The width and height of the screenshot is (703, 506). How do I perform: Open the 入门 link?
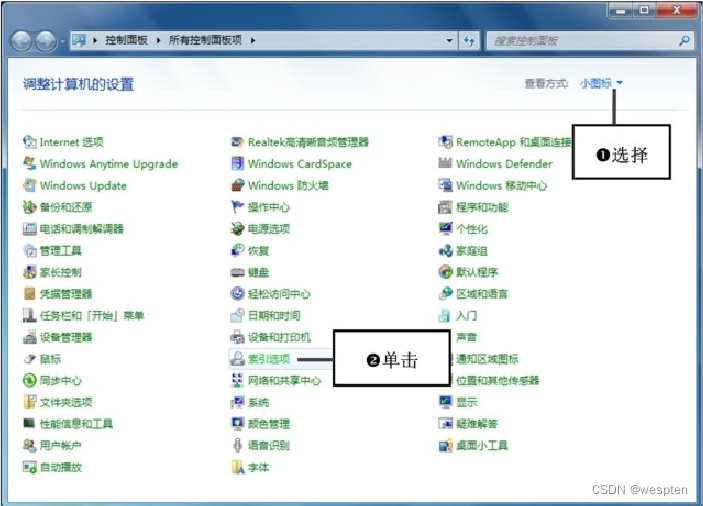(466, 316)
